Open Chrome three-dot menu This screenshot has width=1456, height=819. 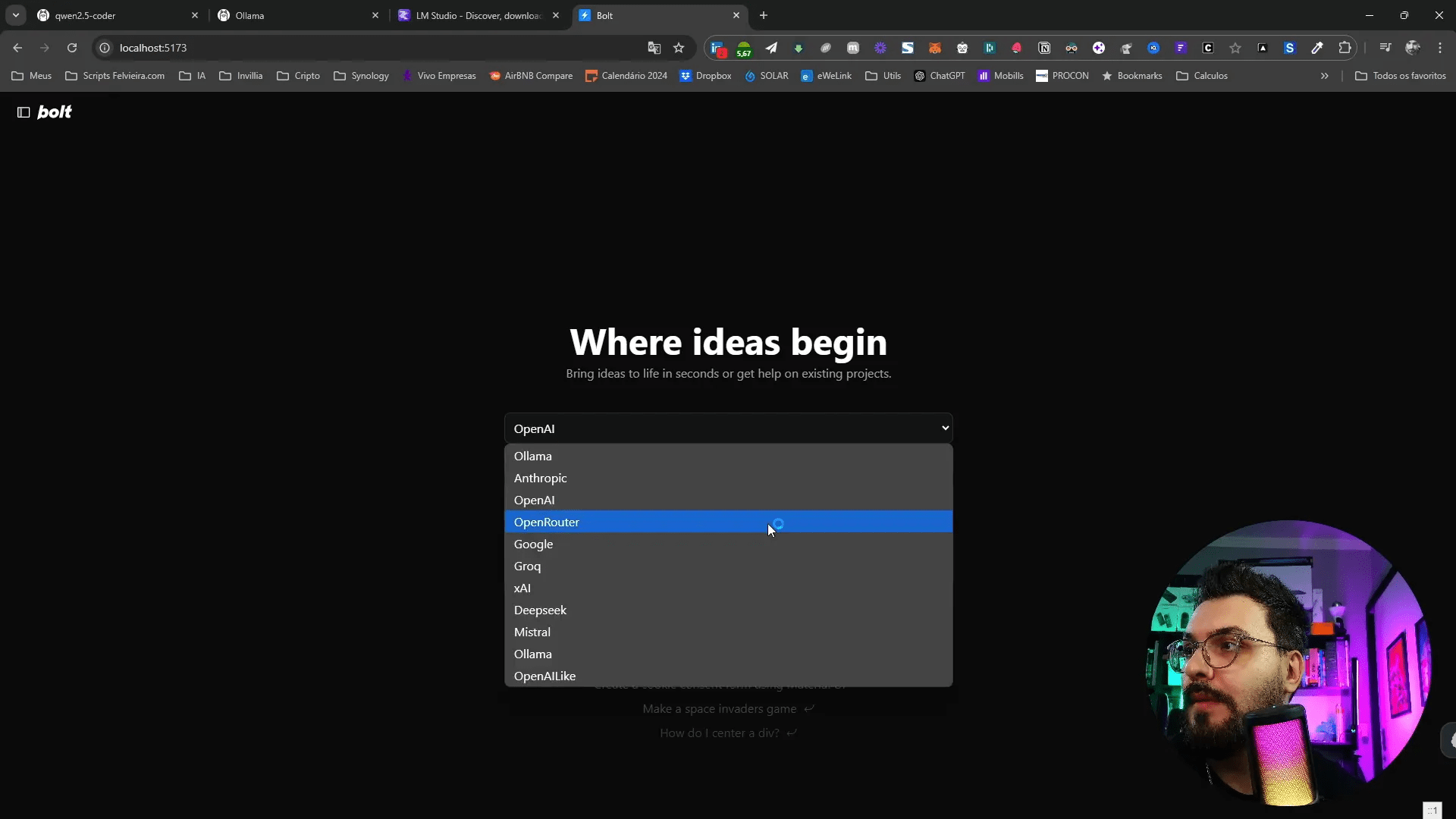pos(1440,48)
